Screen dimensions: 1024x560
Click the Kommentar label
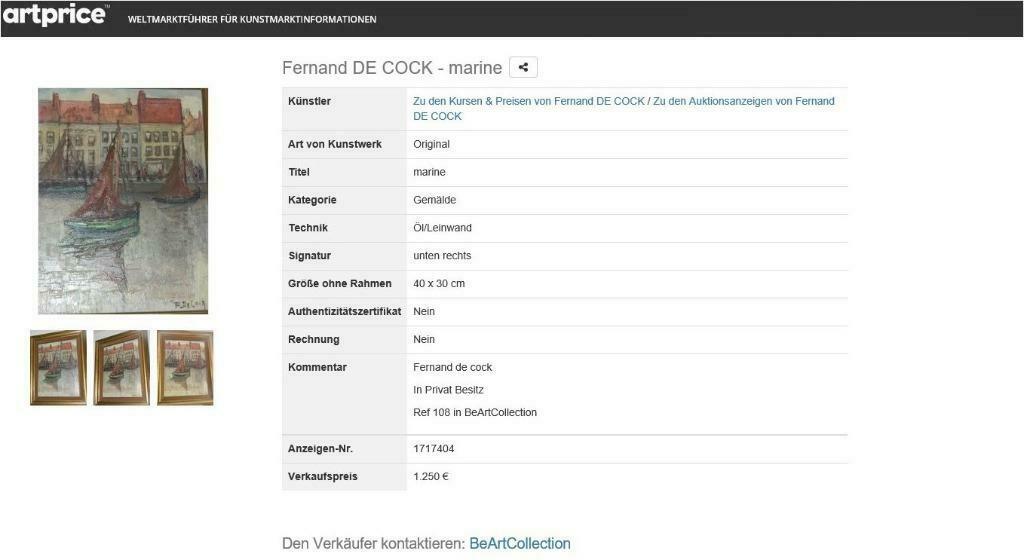click(x=317, y=367)
